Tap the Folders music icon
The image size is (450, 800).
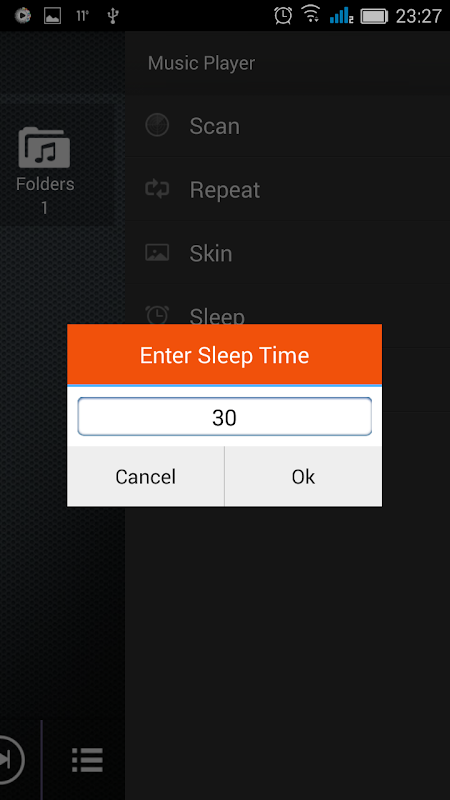(44, 147)
